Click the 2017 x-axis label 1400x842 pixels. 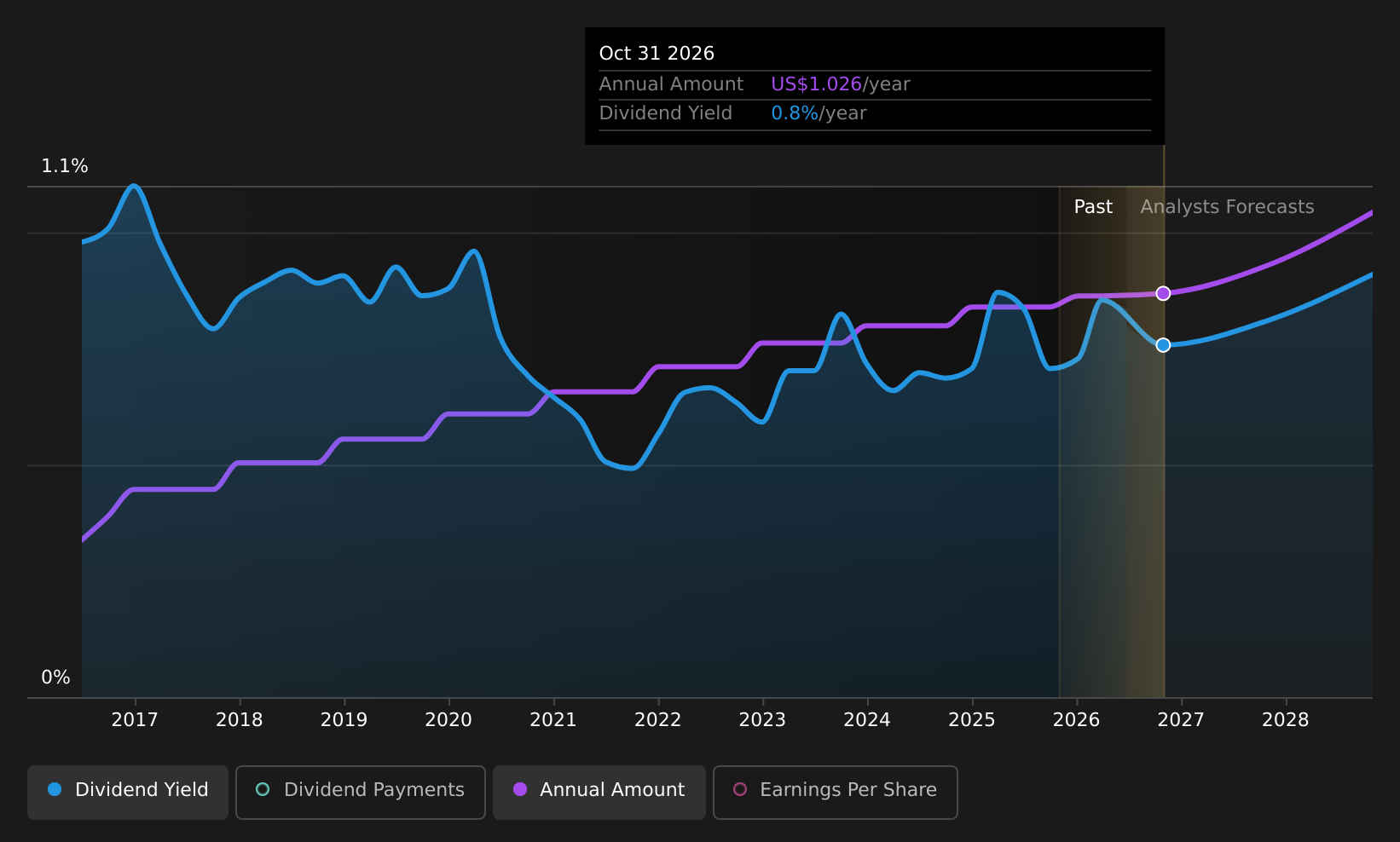tap(135, 720)
